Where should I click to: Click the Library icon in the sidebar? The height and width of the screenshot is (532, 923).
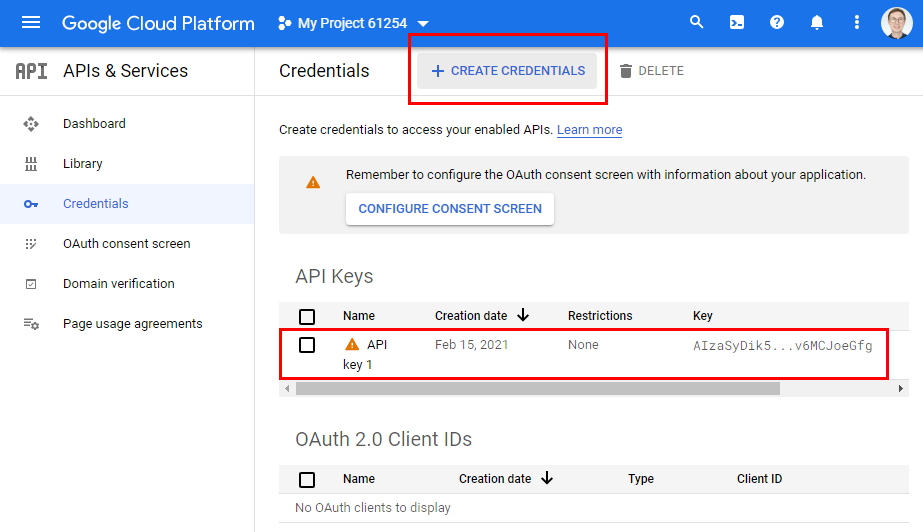[31, 164]
